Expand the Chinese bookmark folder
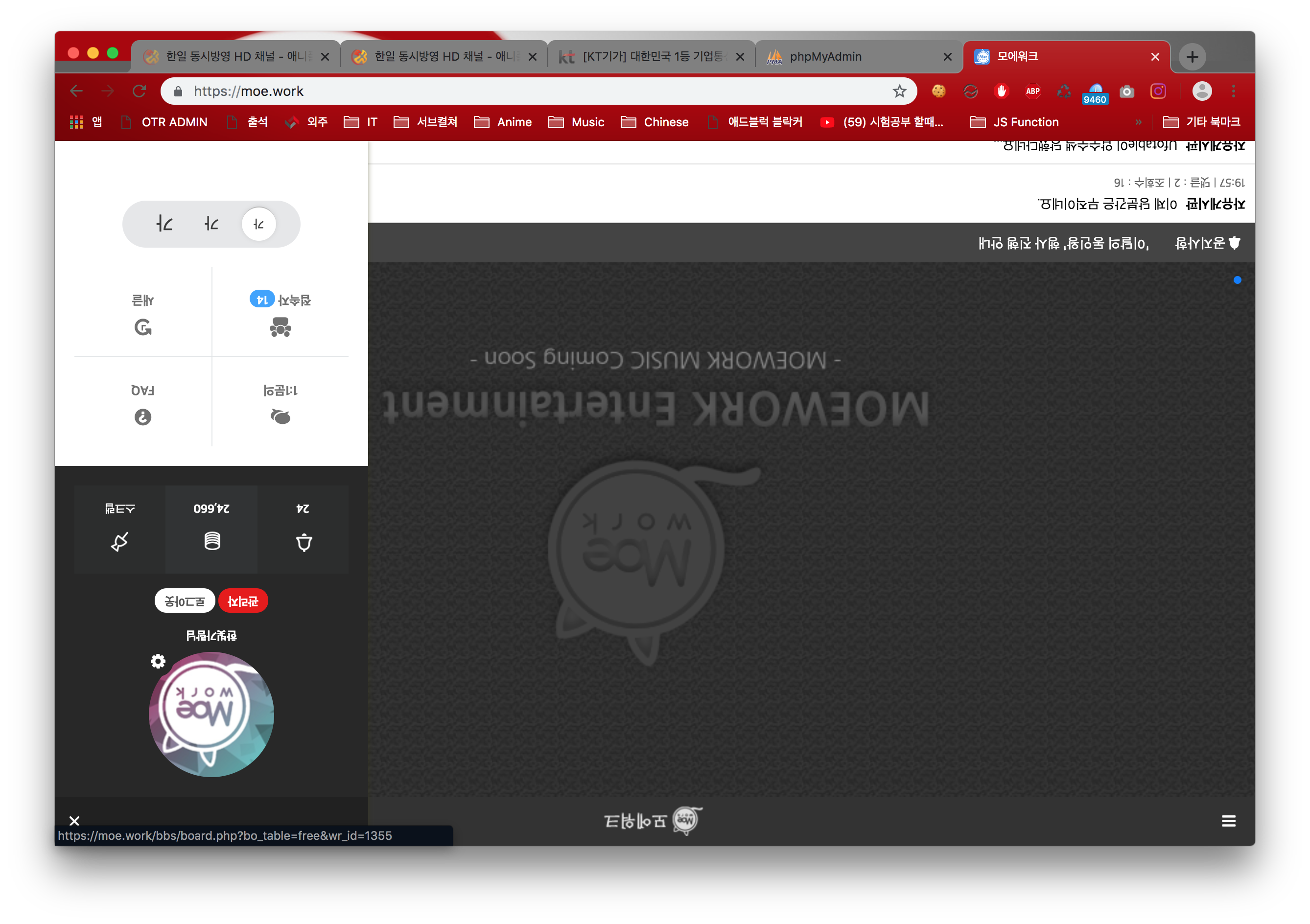This screenshot has height=924, width=1310. (655, 122)
